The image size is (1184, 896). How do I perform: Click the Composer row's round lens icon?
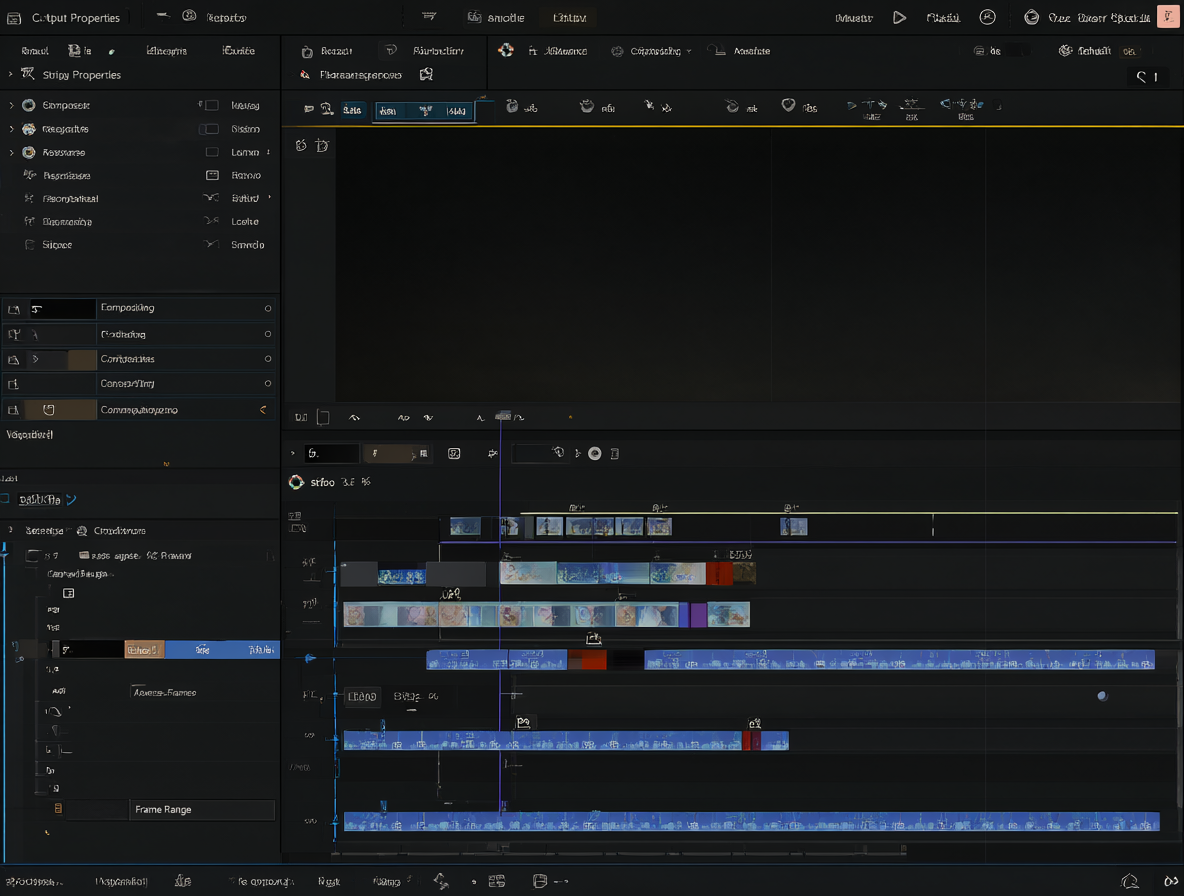coord(29,106)
